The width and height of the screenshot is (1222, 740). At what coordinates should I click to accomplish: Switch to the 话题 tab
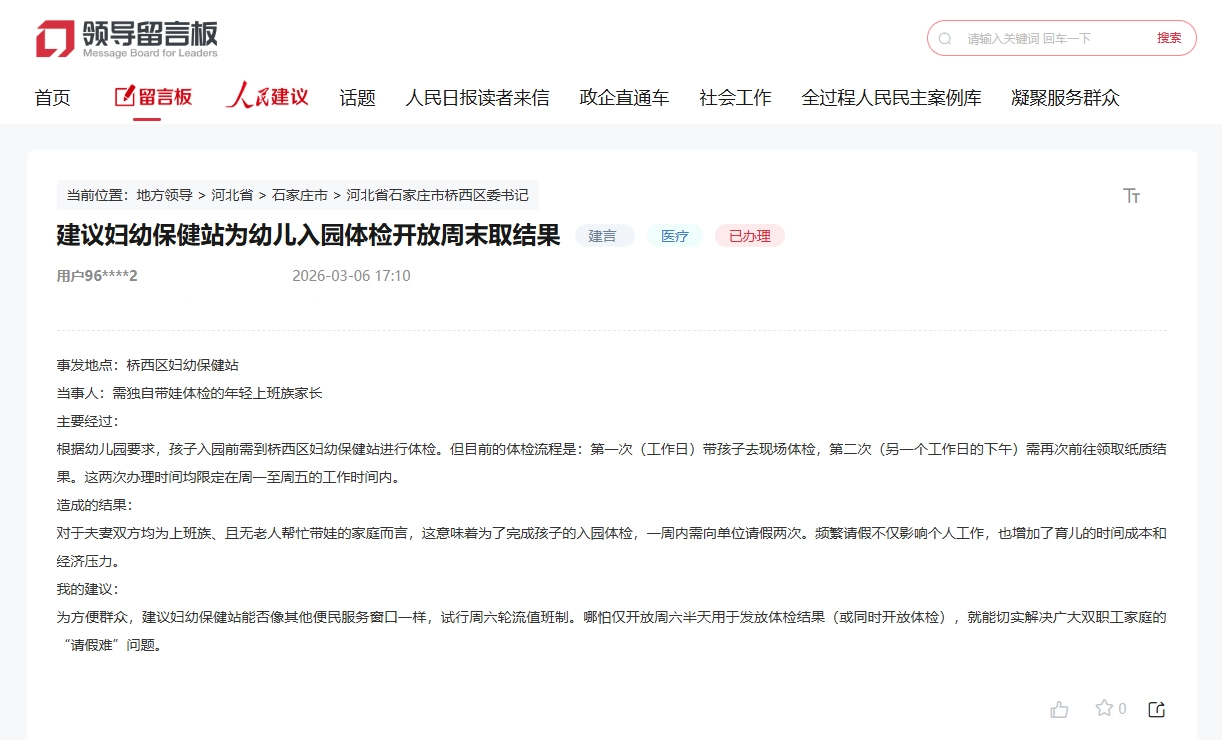click(x=357, y=98)
